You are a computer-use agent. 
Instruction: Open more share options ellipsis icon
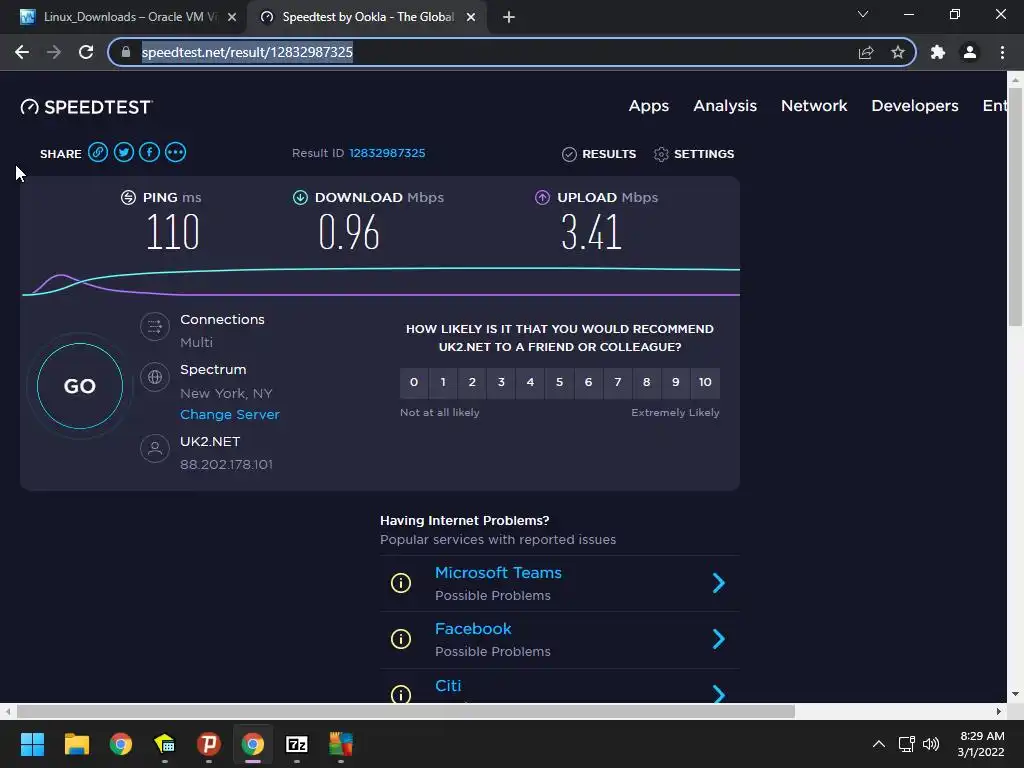[x=175, y=153]
